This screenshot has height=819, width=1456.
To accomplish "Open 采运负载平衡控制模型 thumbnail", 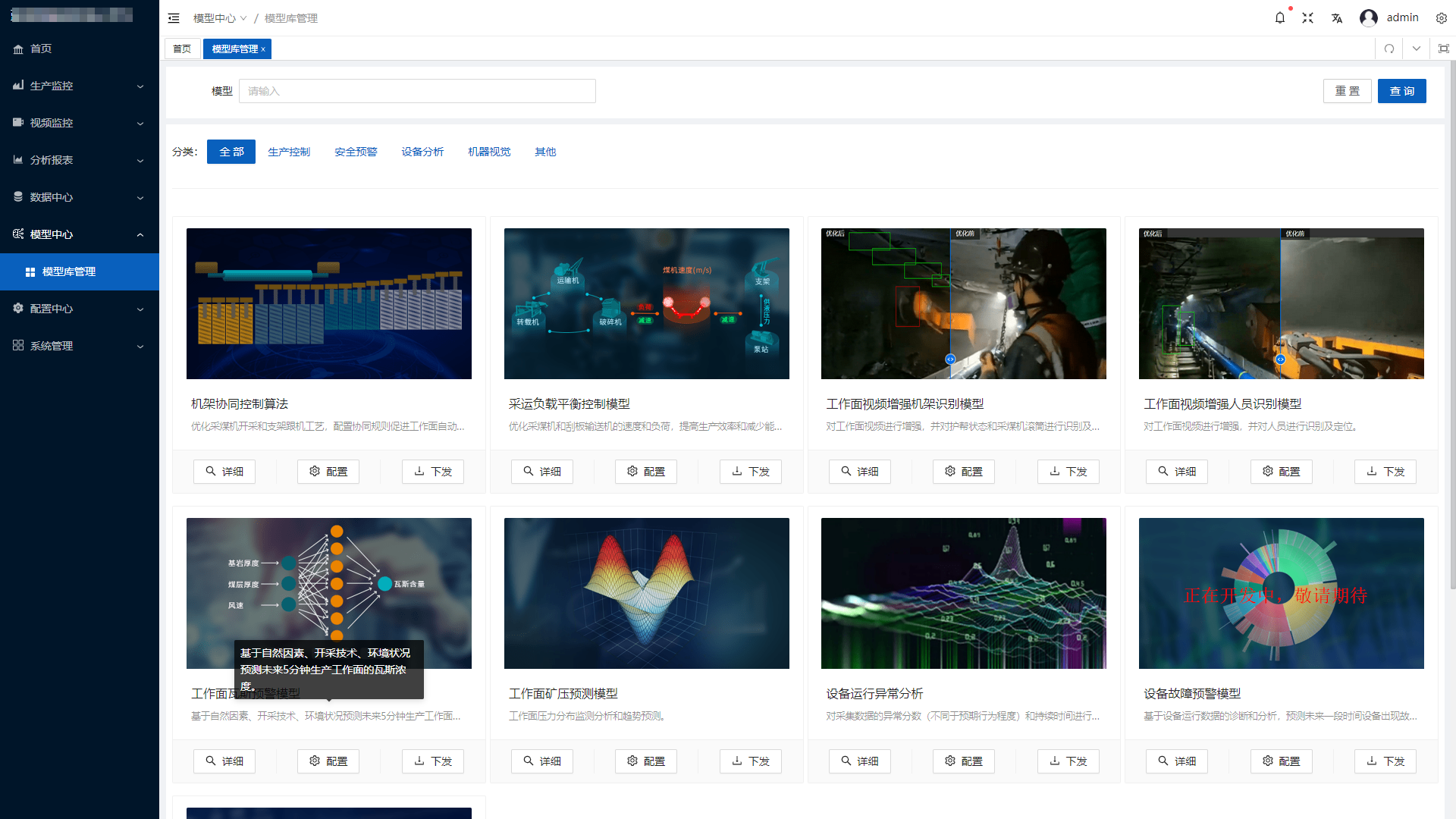I will click(647, 303).
